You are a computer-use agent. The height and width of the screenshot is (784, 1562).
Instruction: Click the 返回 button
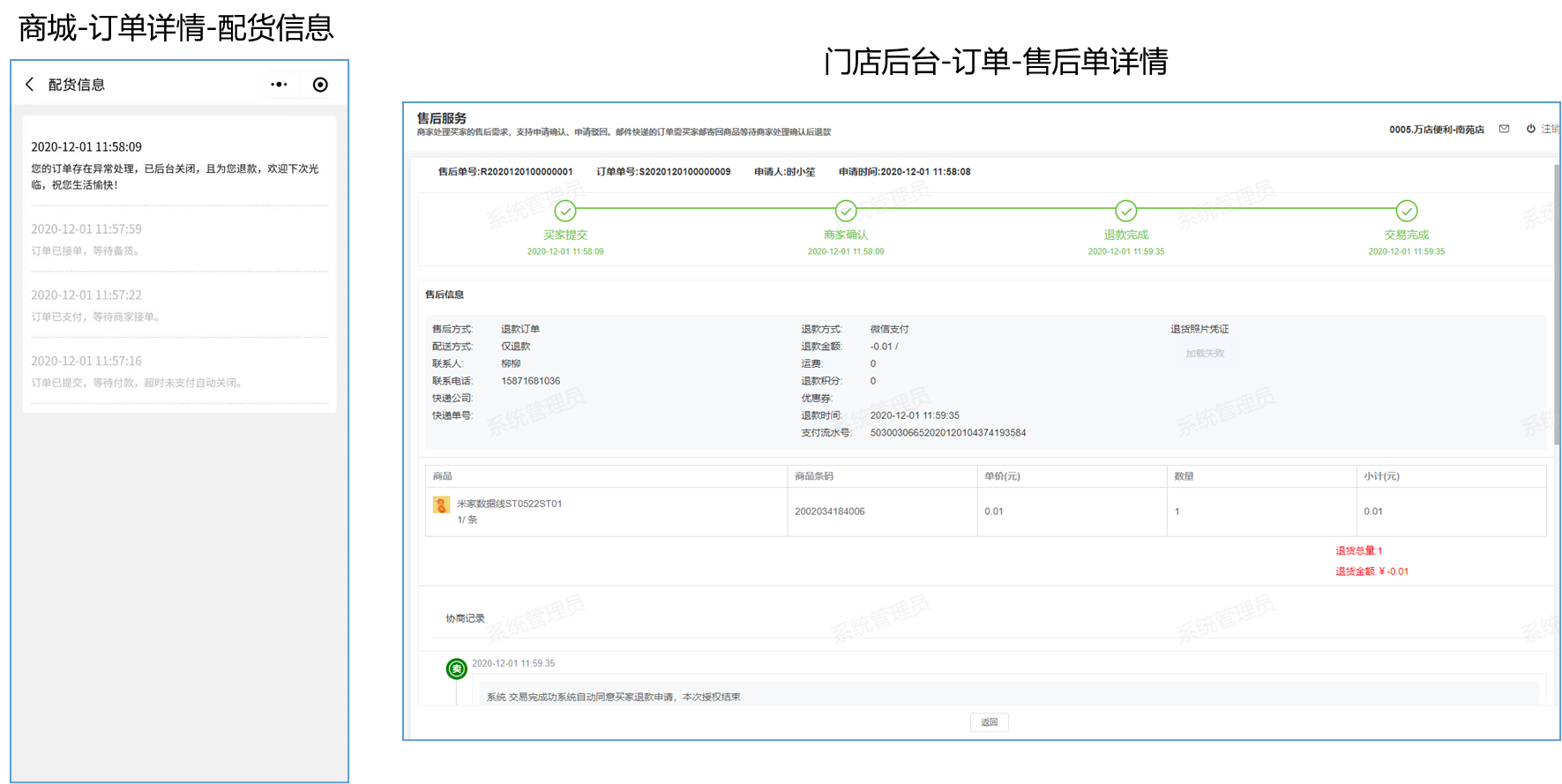coord(990,722)
